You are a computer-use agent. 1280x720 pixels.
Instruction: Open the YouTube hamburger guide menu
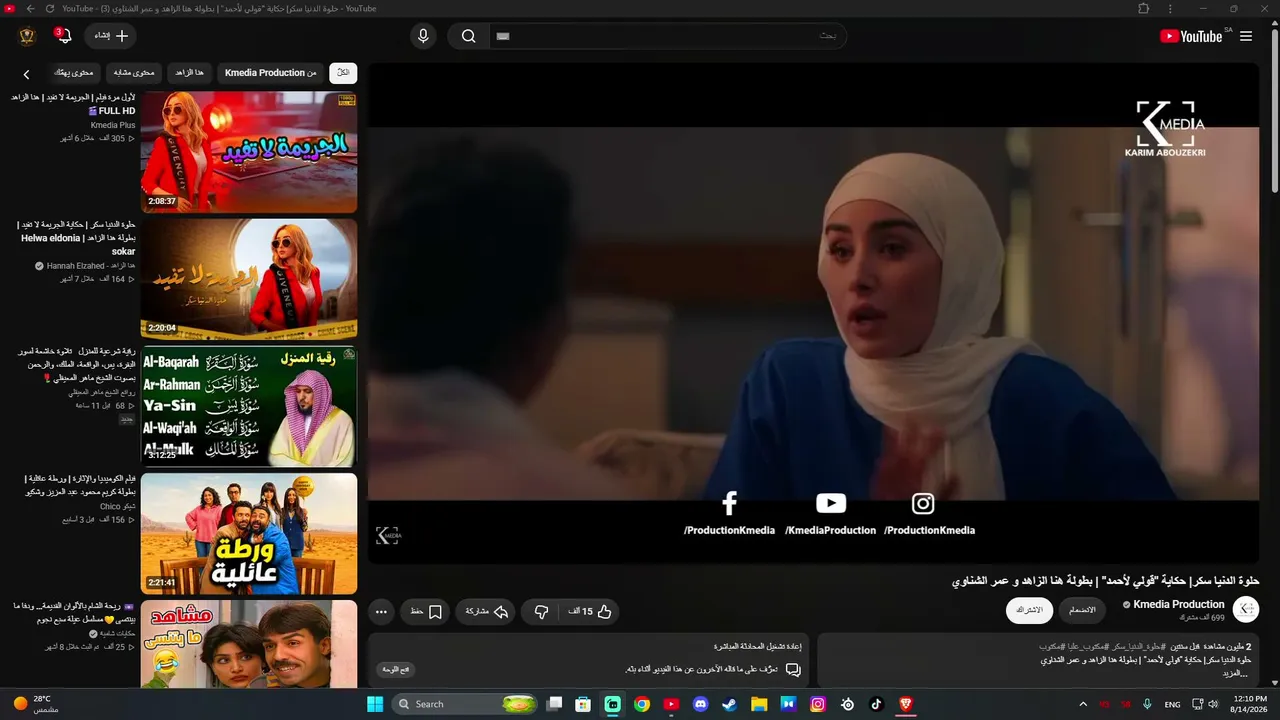[x=1246, y=36]
